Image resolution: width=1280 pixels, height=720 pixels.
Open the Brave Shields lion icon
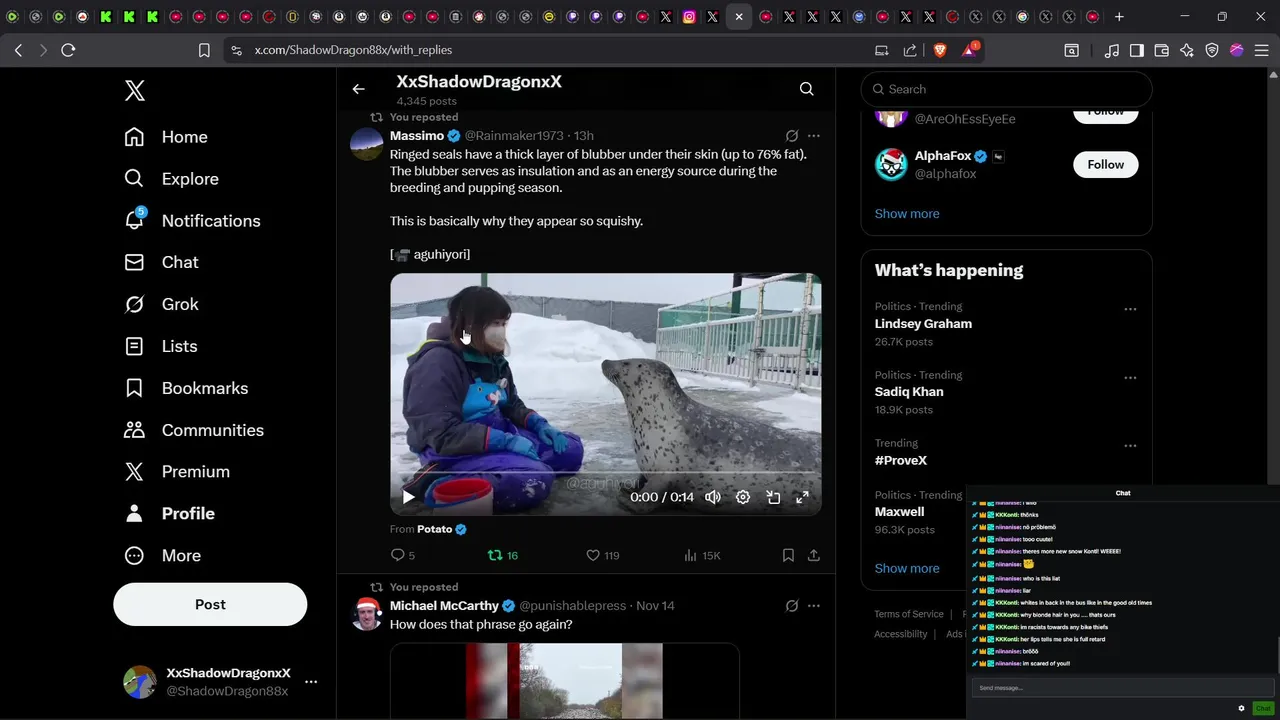click(940, 50)
